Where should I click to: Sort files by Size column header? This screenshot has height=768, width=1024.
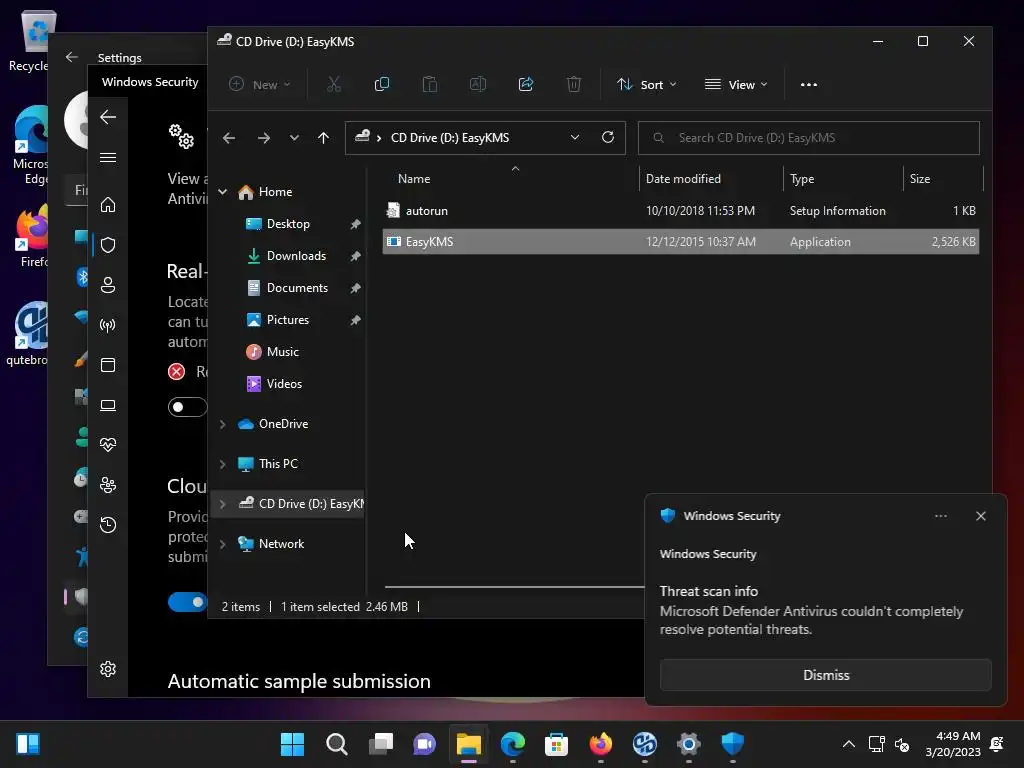[x=920, y=178]
